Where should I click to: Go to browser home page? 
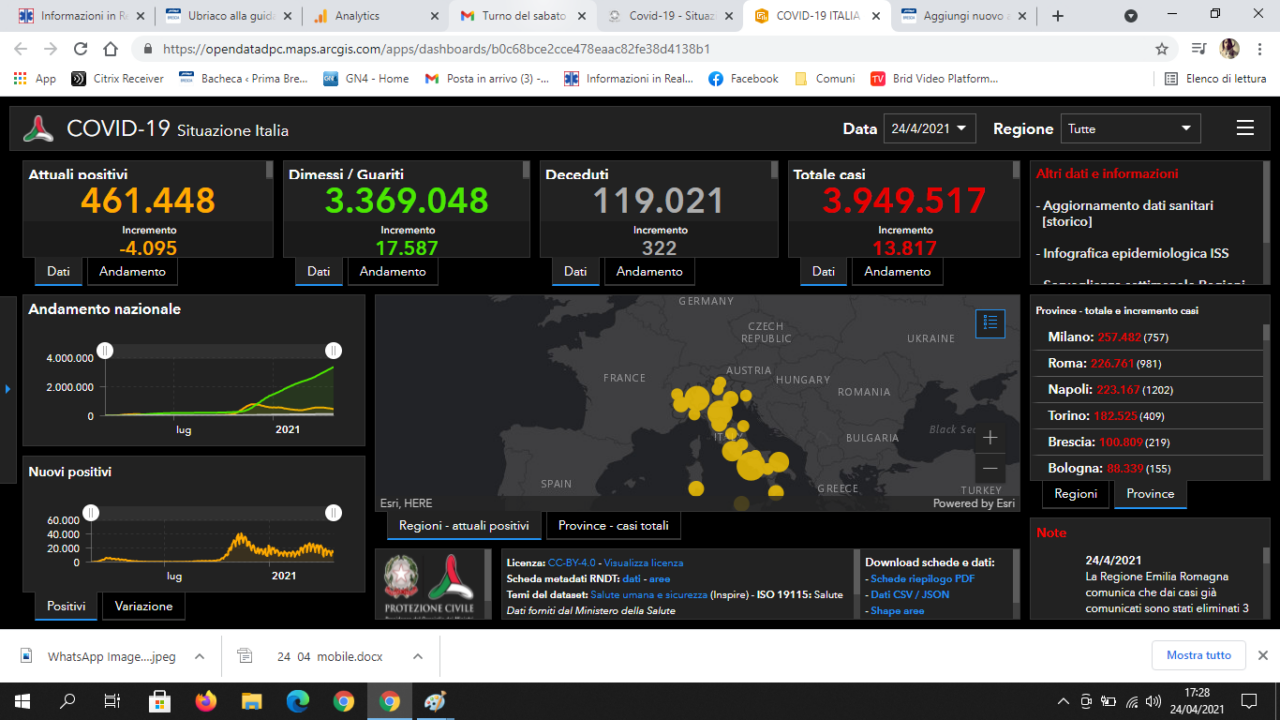click(x=111, y=48)
